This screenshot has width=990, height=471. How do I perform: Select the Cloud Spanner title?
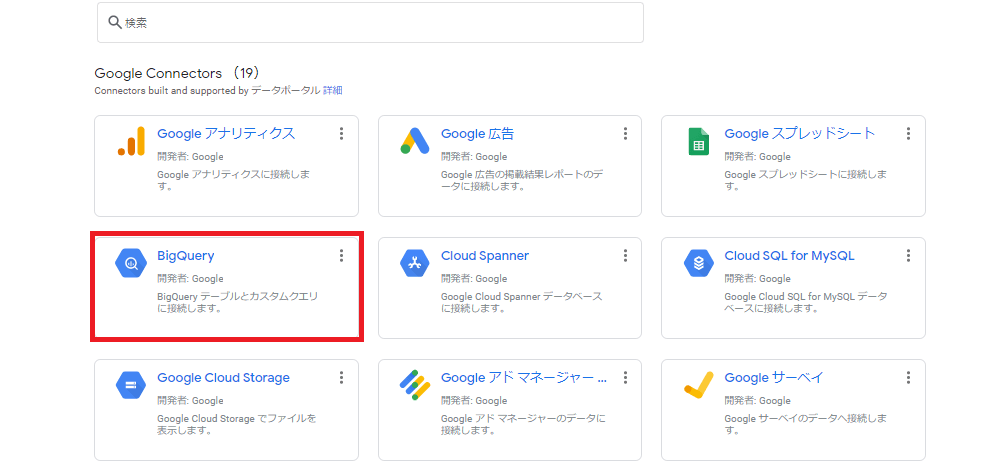[x=485, y=256]
